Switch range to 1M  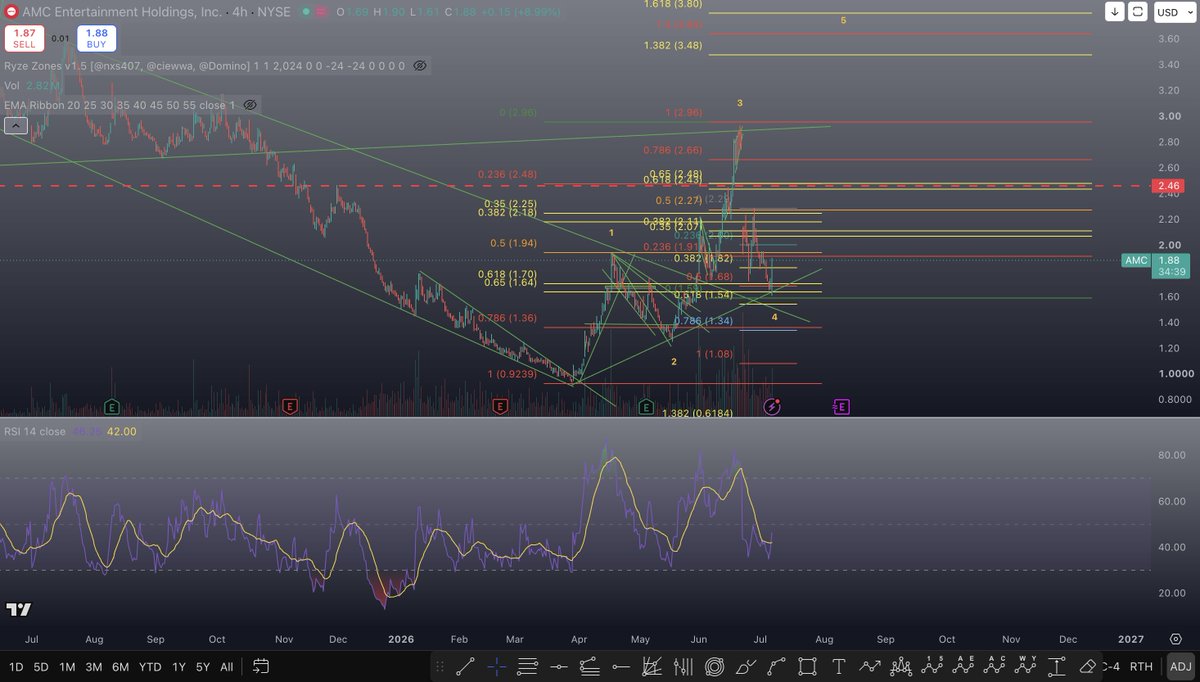coord(68,666)
